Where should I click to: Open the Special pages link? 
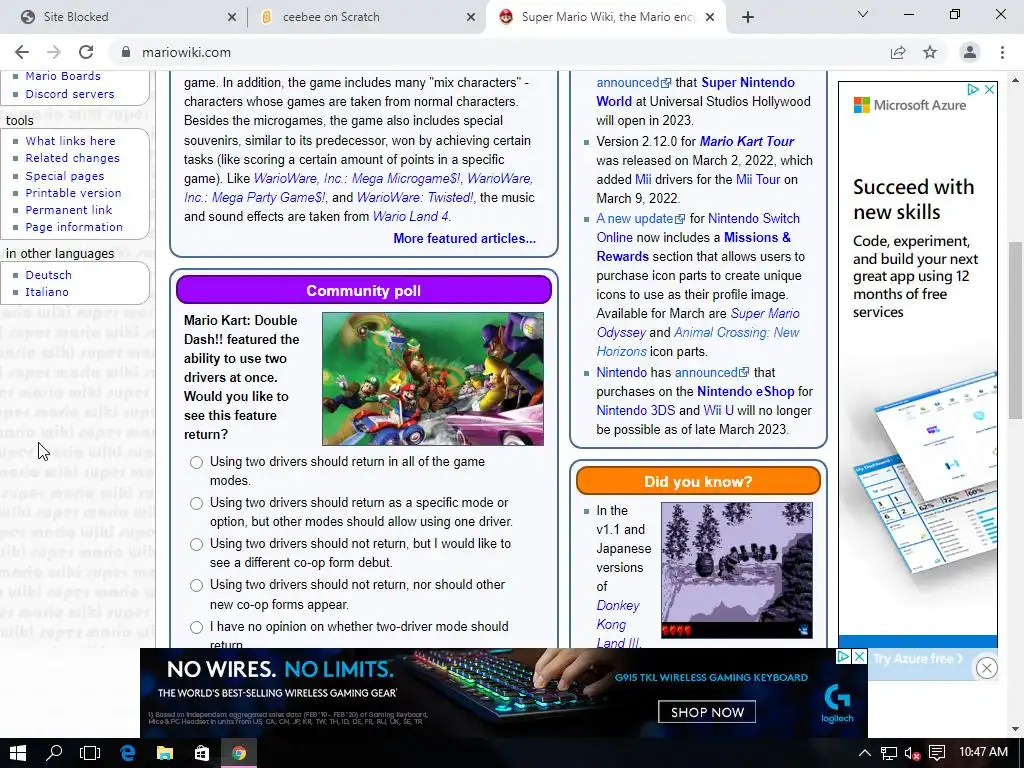(x=65, y=176)
